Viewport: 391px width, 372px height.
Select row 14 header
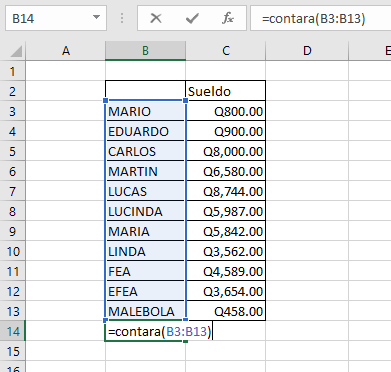pos(13,331)
